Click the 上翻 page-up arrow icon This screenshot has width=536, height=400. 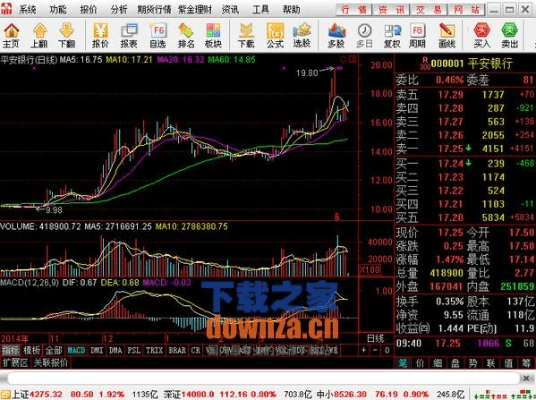39,36
